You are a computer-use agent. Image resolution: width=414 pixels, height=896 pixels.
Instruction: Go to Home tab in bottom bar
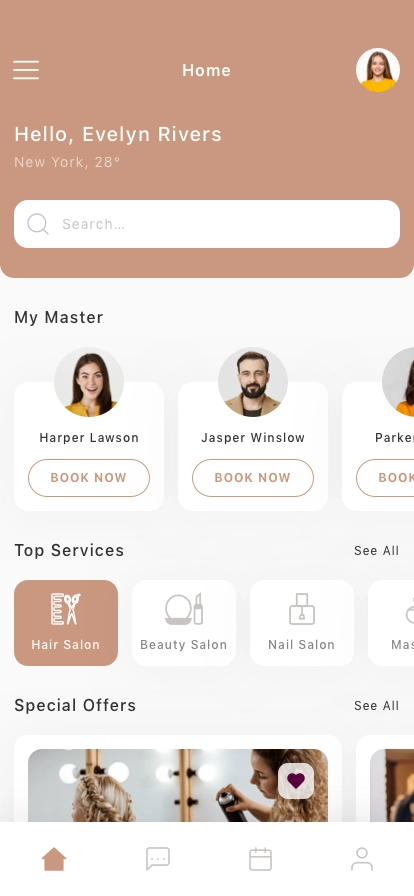click(54, 859)
